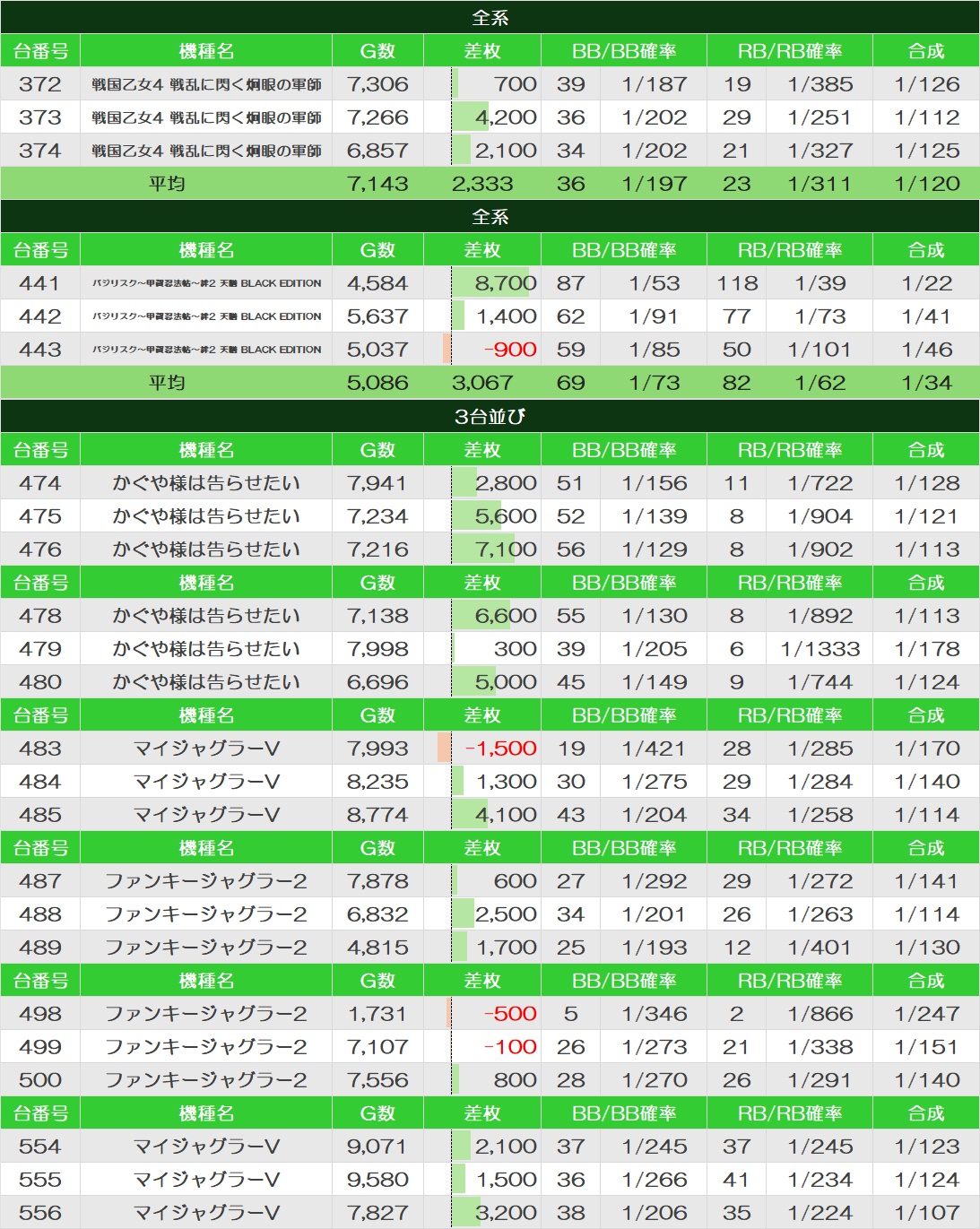
Task: Select combined rate 1/107
Action: (927, 1213)
